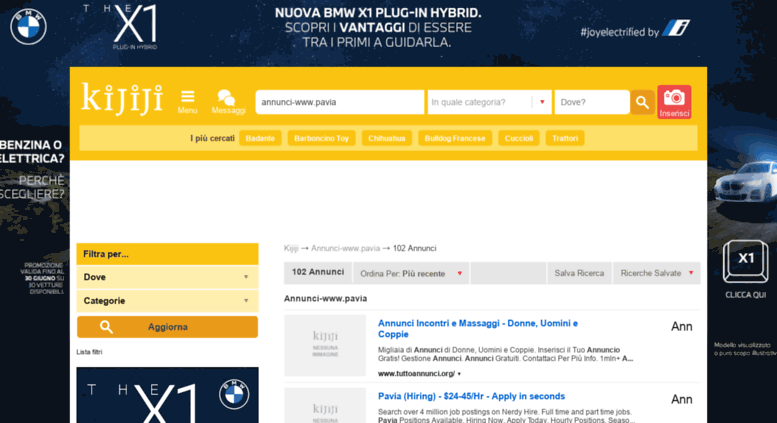
Task: Click the BMW i logo in banner
Action: pos(676,28)
